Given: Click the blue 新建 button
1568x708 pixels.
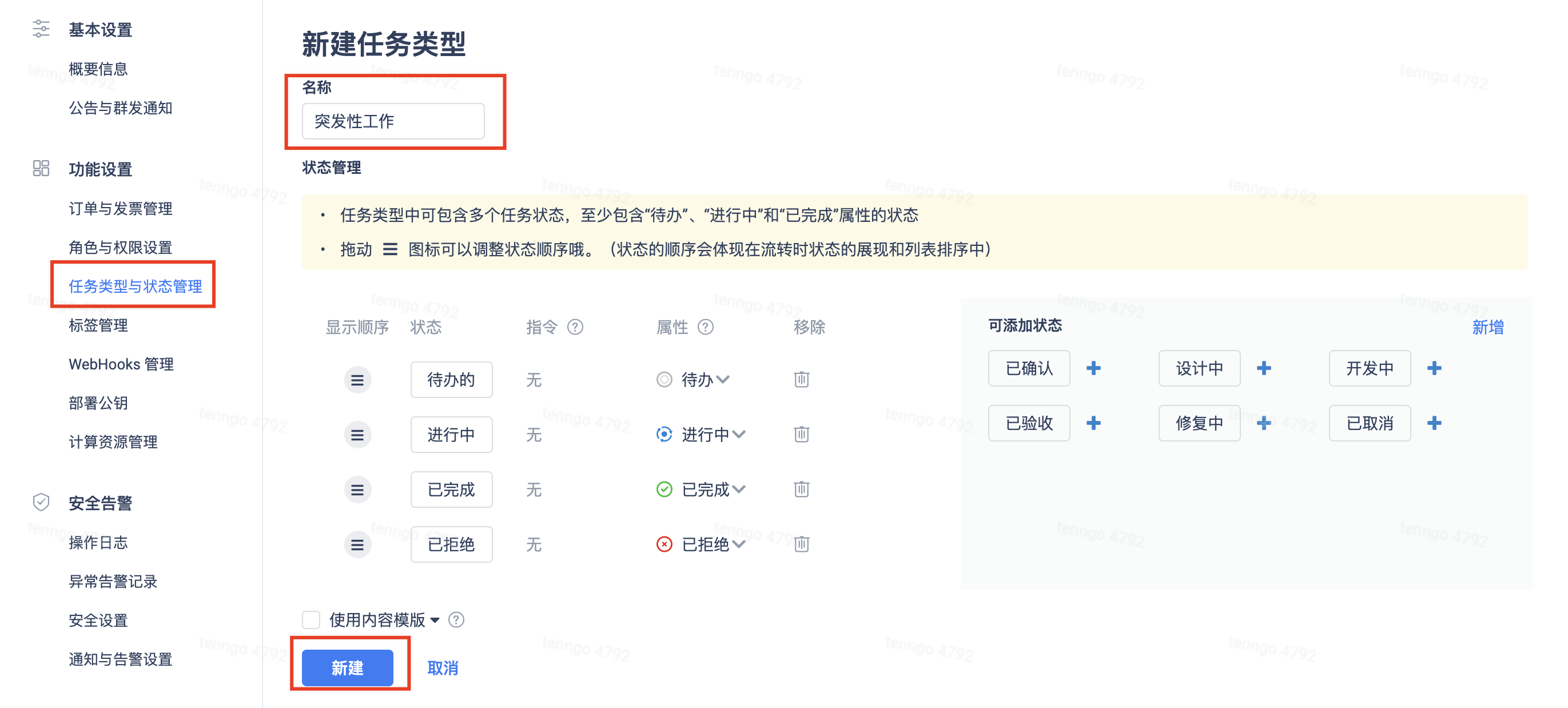Looking at the screenshot, I should (x=347, y=667).
